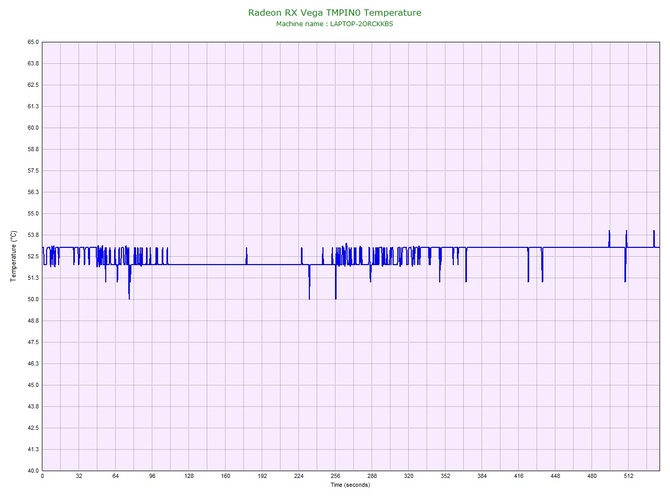This screenshot has height=502, width=670.
Task: Click y-axis value 40.0
Action: tap(33, 471)
